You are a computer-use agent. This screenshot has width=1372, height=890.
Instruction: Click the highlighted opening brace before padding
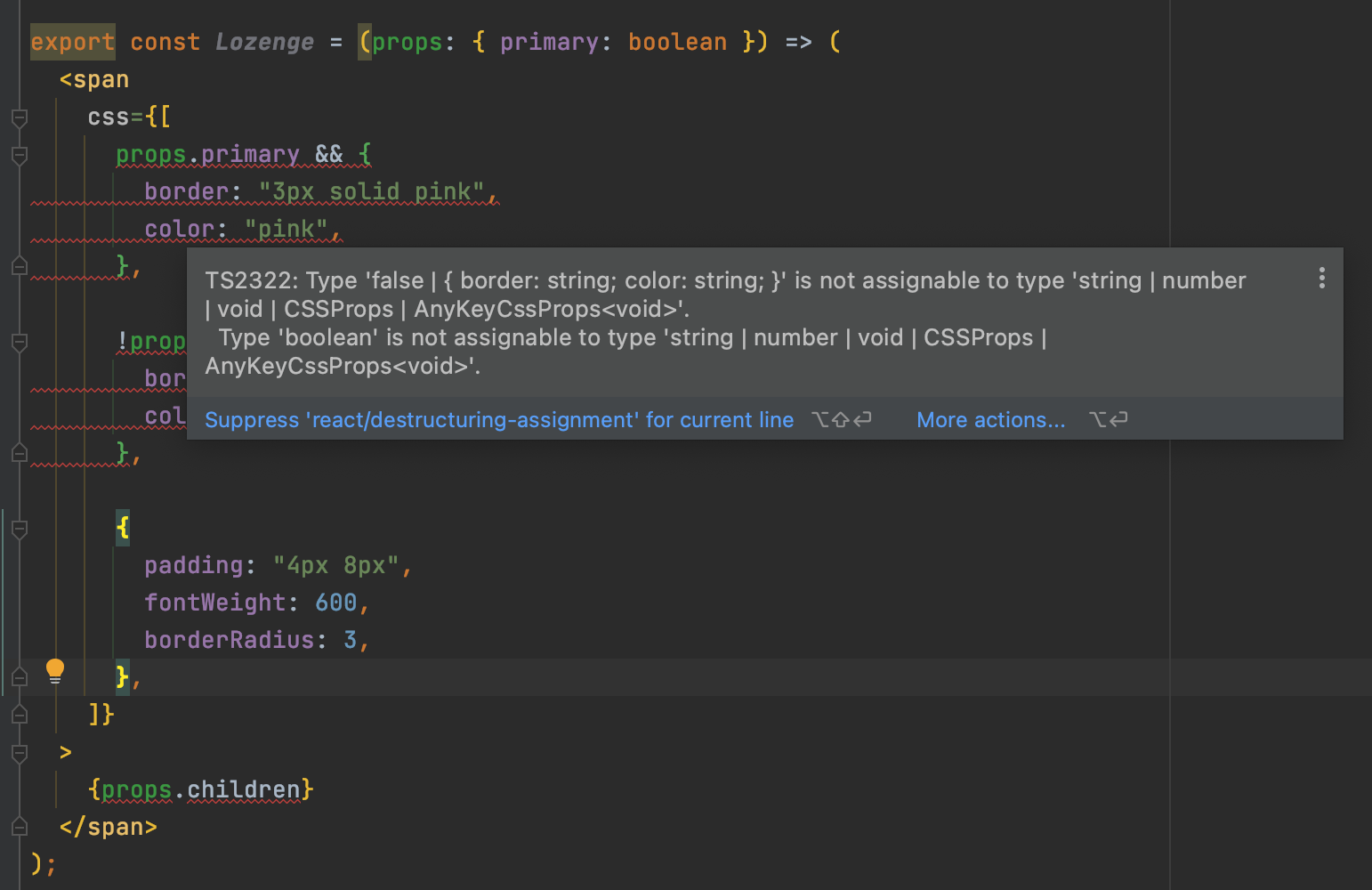123,528
